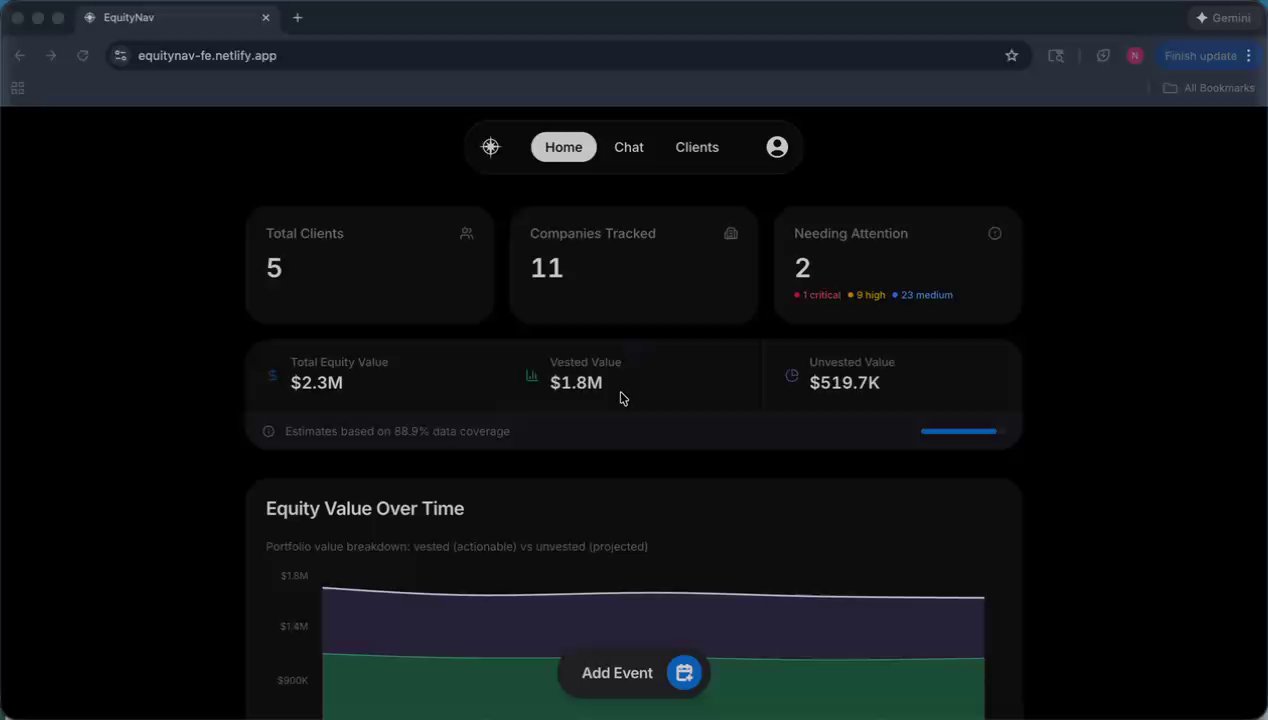Click the people icon on Total Clients card
Image resolution: width=1268 pixels, height=720 pixels.
pos(467,233)
